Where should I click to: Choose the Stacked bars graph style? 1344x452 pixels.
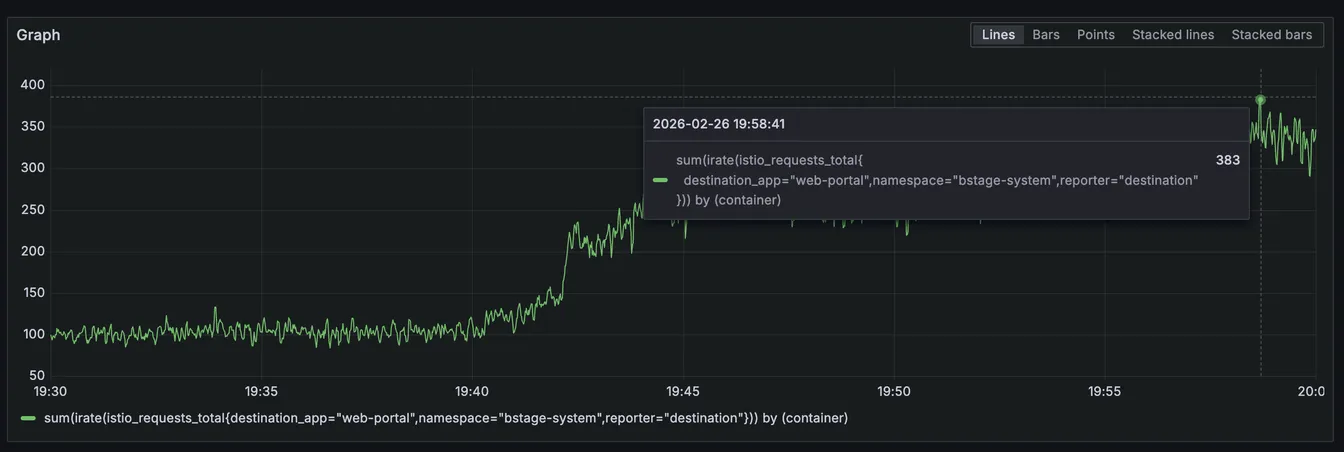click(x=1272, y=35)
